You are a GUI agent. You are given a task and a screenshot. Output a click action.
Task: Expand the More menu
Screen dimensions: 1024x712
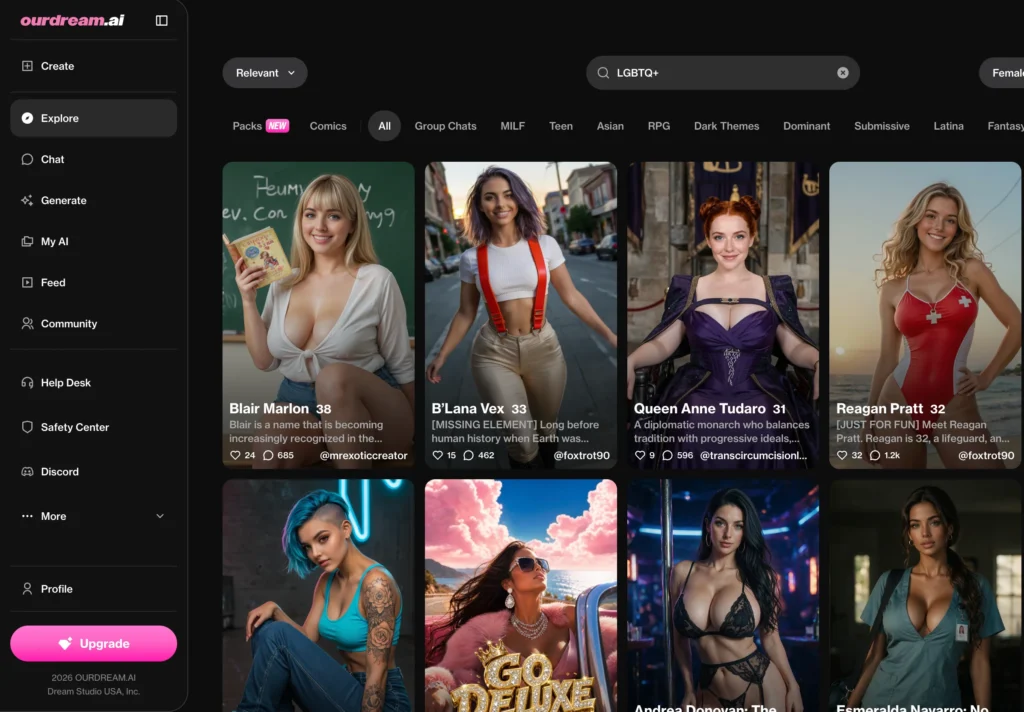pyautogui.click(x=93, y=516)
